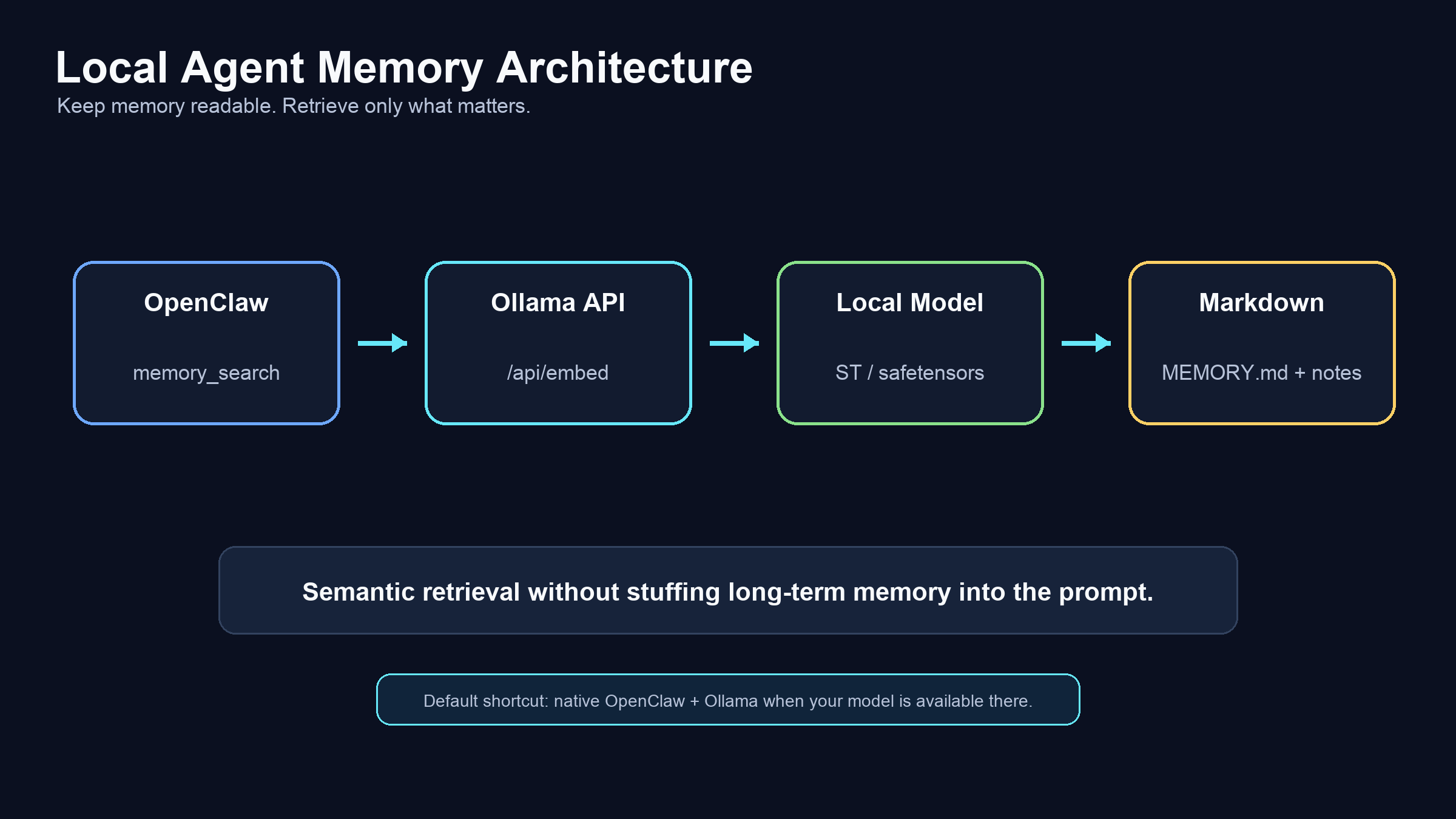The image size is (1456, 819).
Task: Select the Local Model box heading
Action: point(910,303)
